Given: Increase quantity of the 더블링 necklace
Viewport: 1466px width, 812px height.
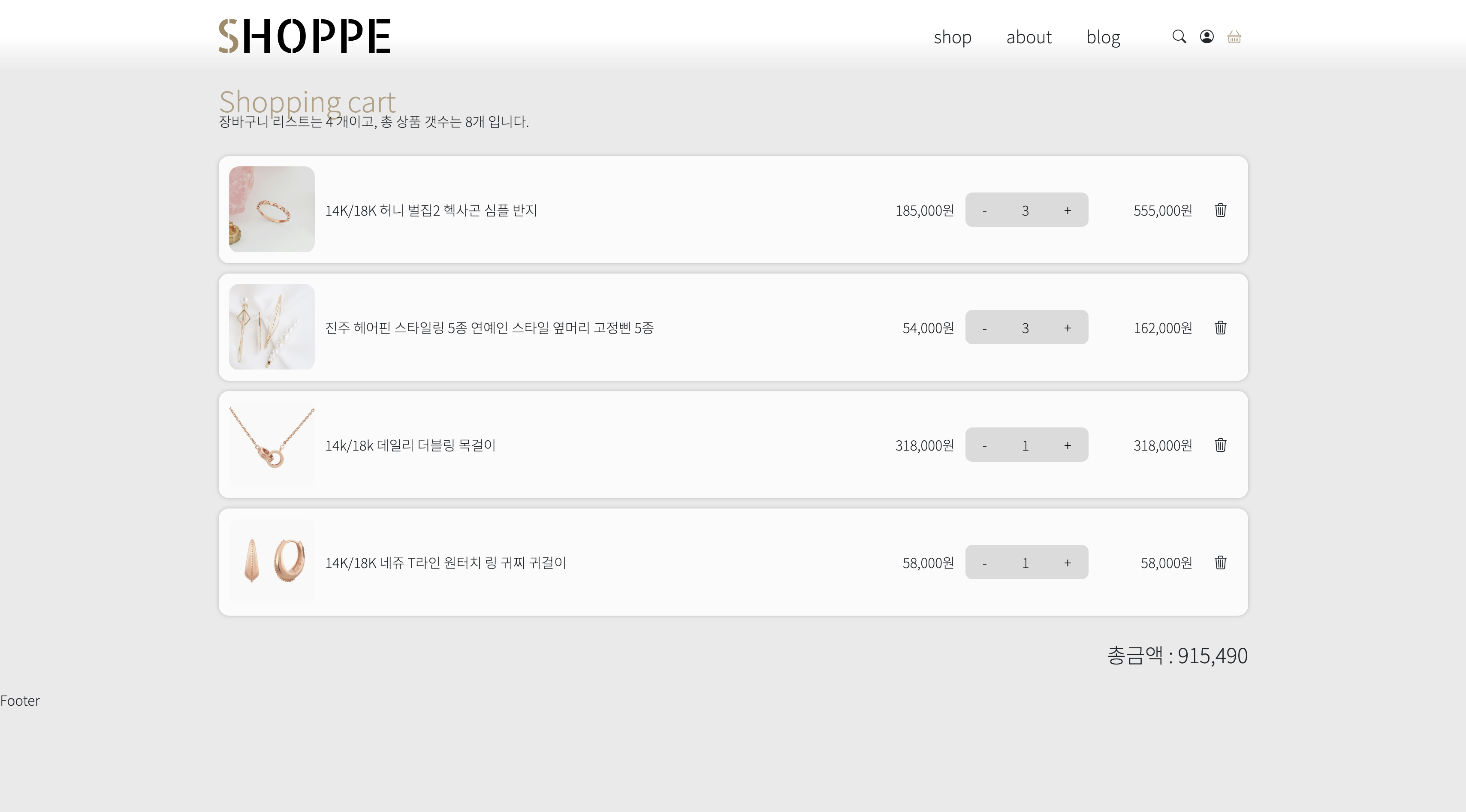Looking at the screenshot, I should pyautogui.click(x=1067, y=445).
